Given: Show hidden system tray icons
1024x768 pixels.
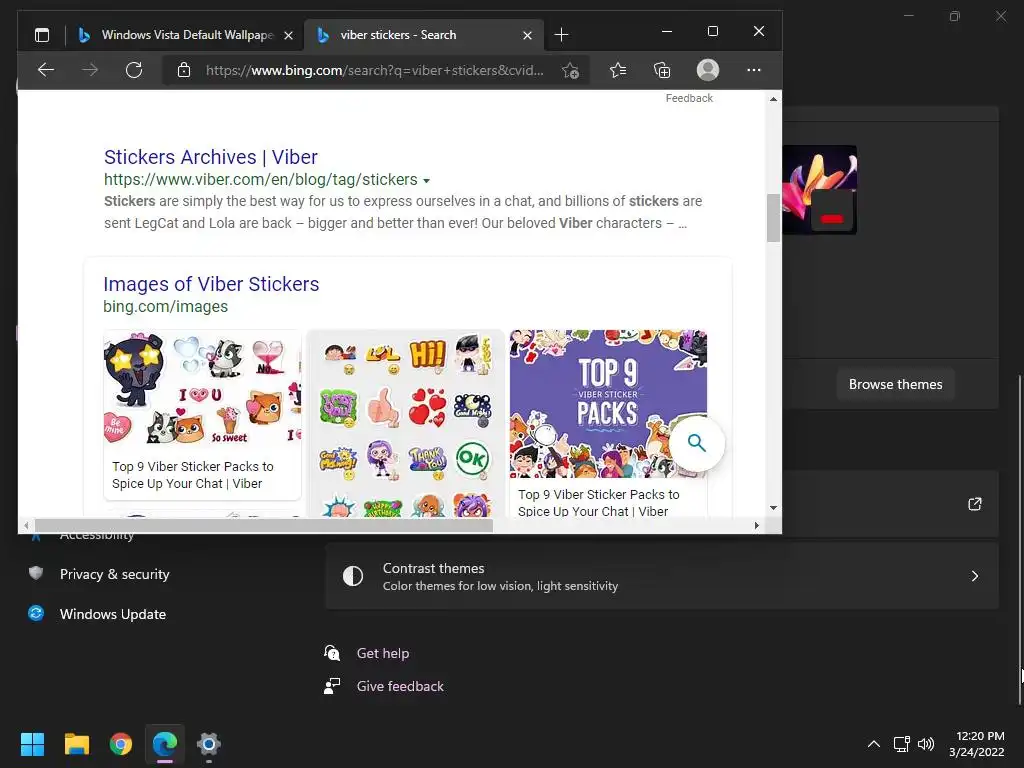Looking at the screenshot, I should [x=874, y=744].
